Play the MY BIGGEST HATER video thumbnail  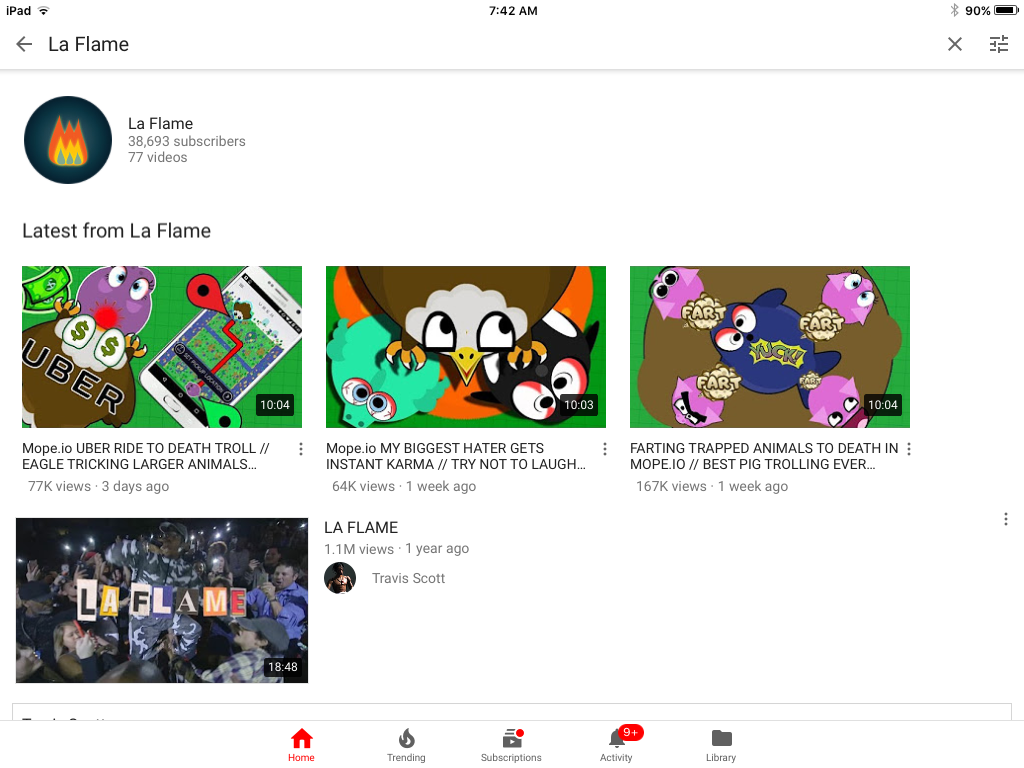click(x=466, y=347)
